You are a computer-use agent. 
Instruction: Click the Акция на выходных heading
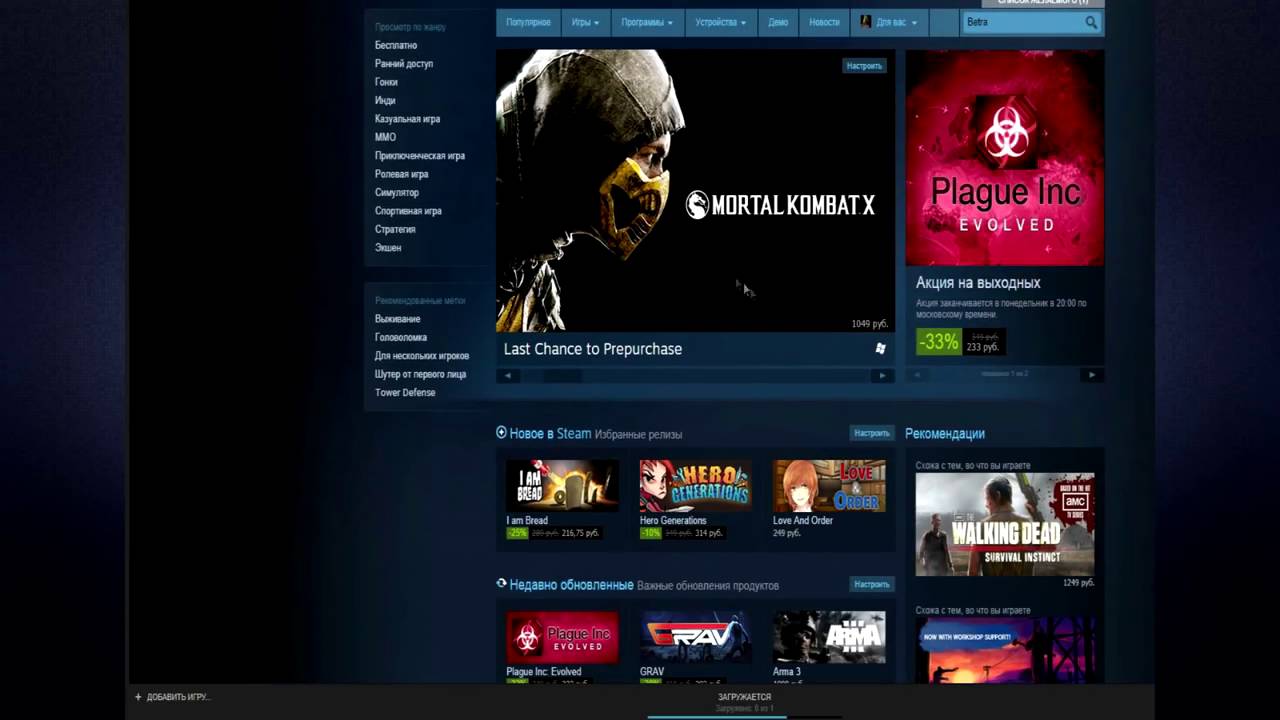978,283
